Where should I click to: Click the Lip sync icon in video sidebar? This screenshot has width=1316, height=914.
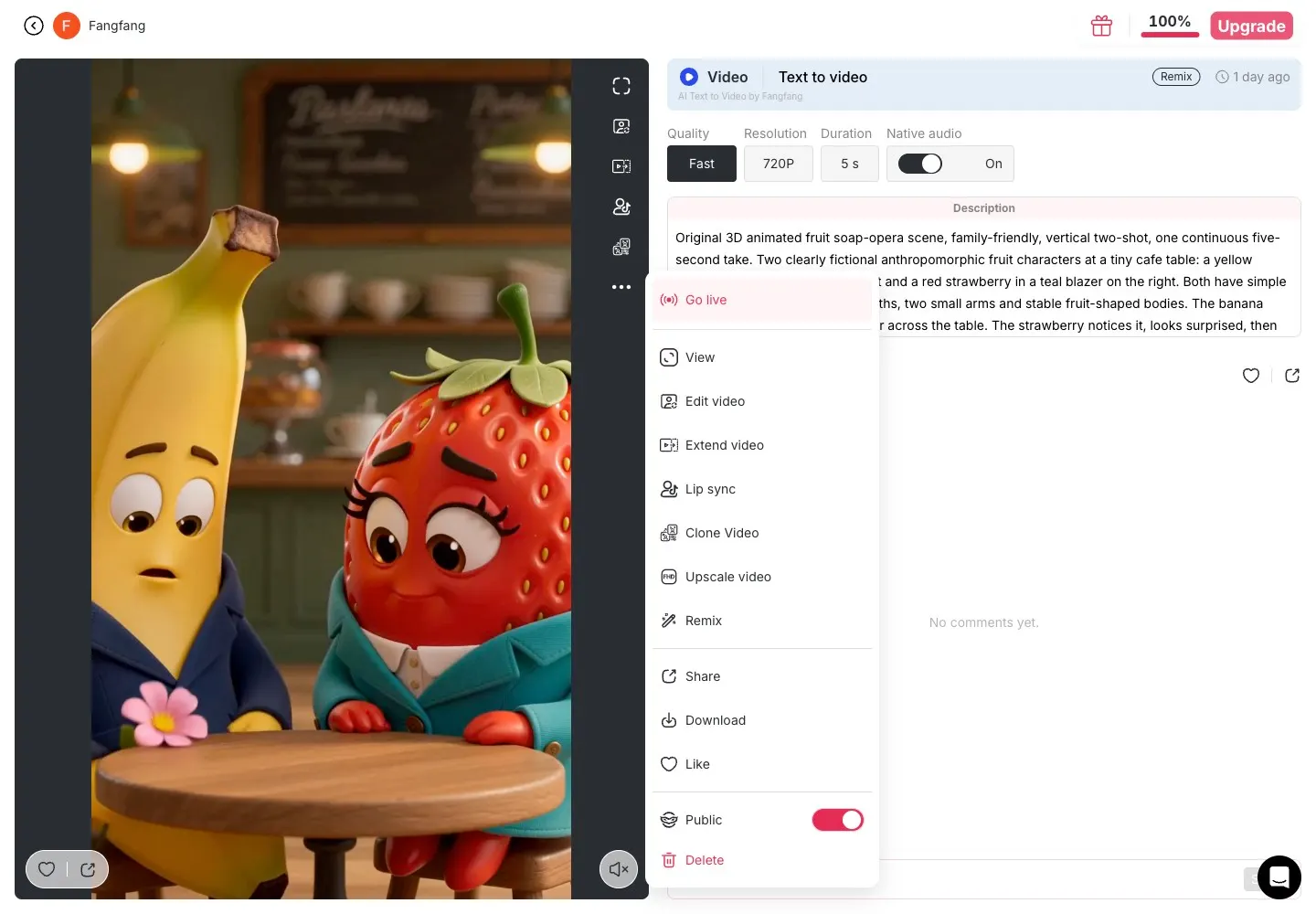point(621,207)
